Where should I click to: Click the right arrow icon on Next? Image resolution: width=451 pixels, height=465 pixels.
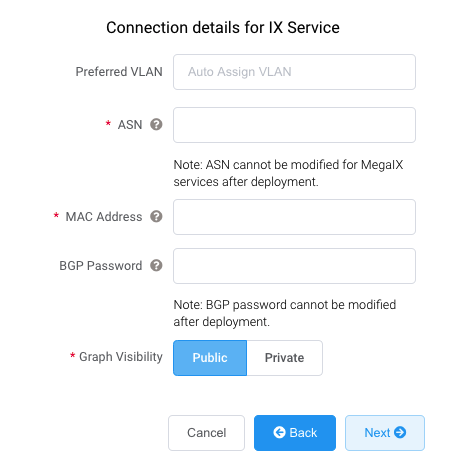click(x=400, y=432)
